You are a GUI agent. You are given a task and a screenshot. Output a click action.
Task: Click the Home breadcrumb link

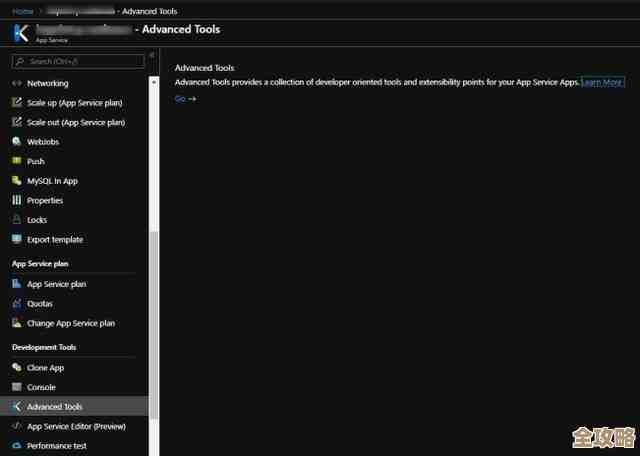pos(22,11)
